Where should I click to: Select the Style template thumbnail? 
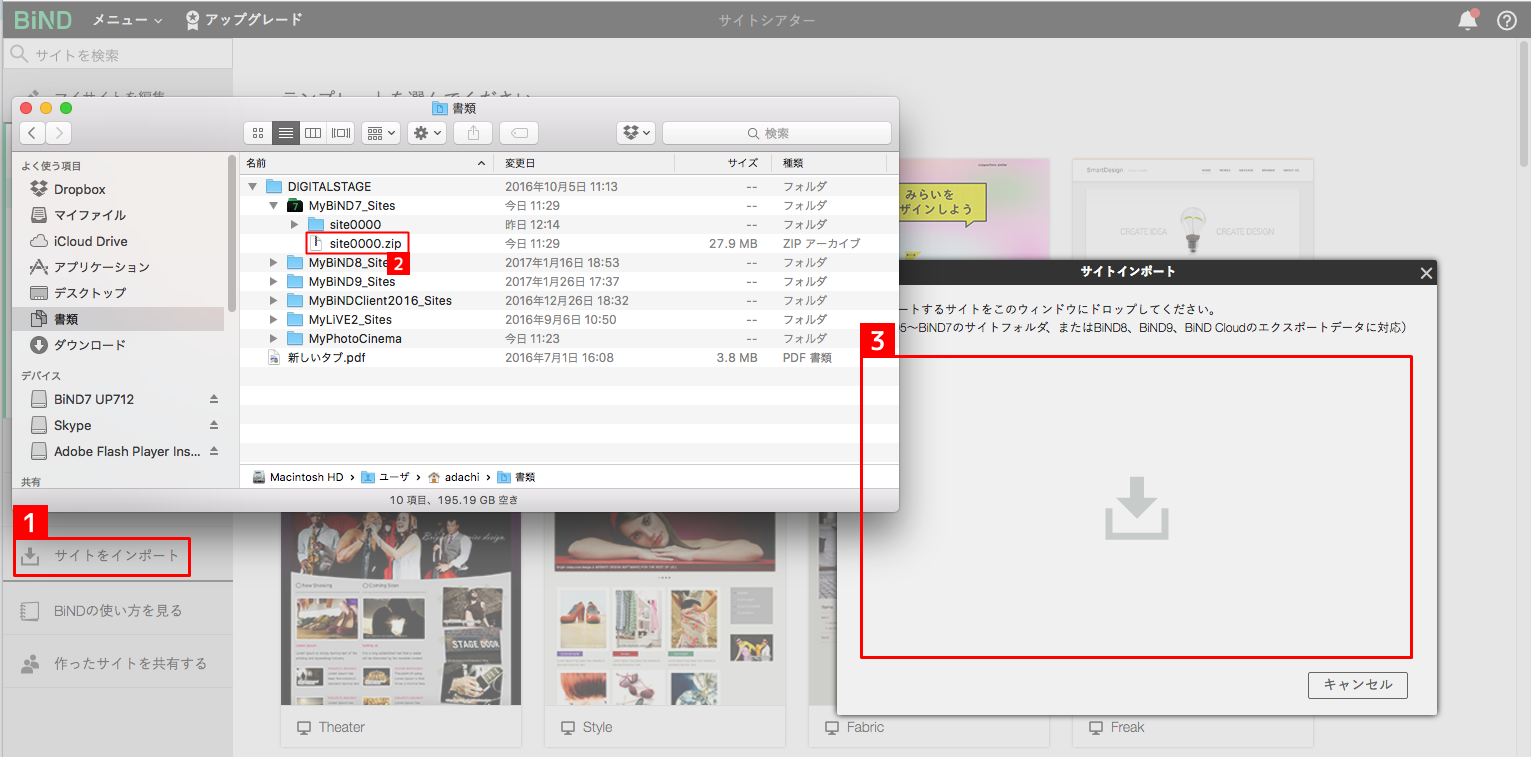tap(664, 608)
